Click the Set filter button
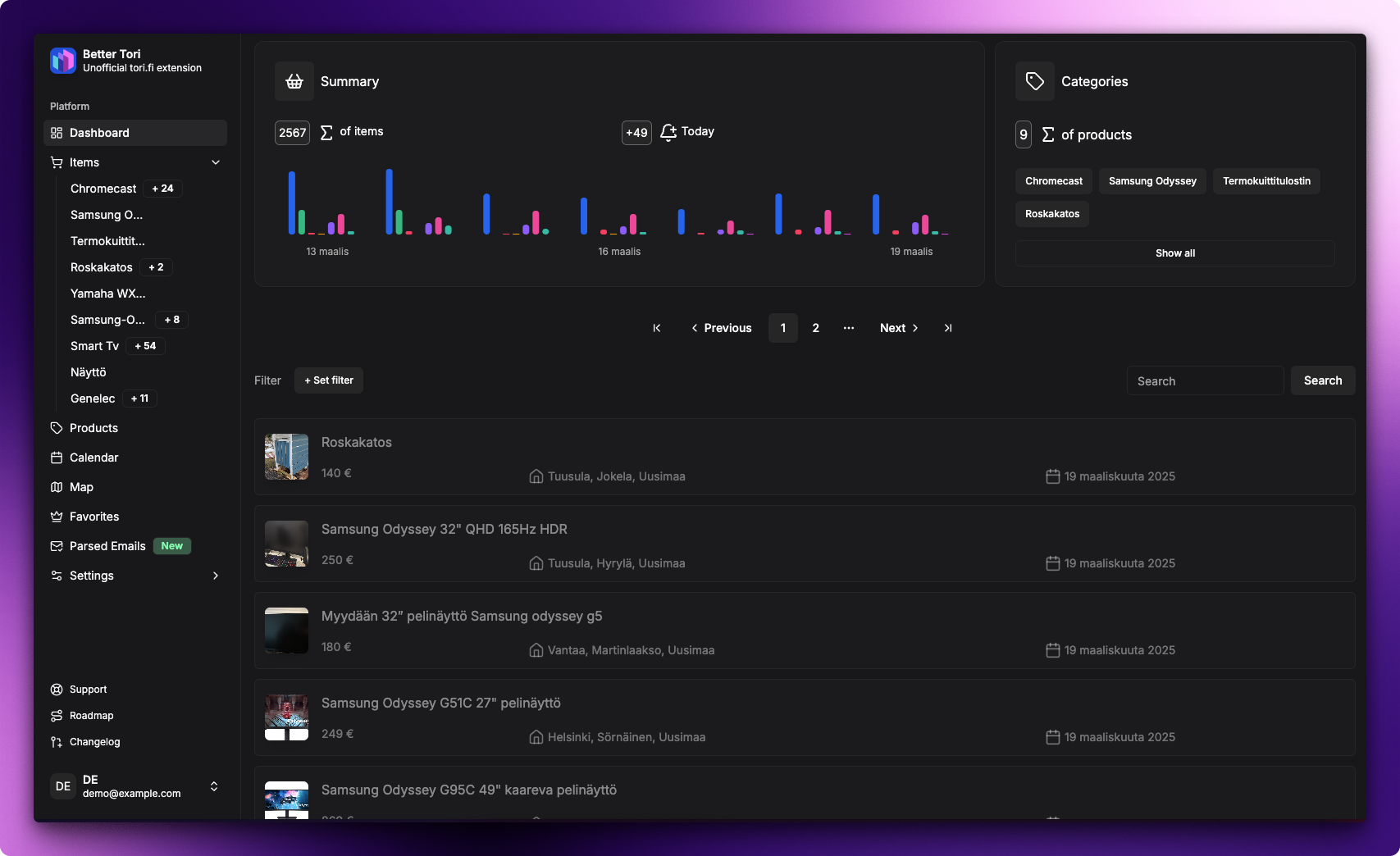 (x=329, y=380)
